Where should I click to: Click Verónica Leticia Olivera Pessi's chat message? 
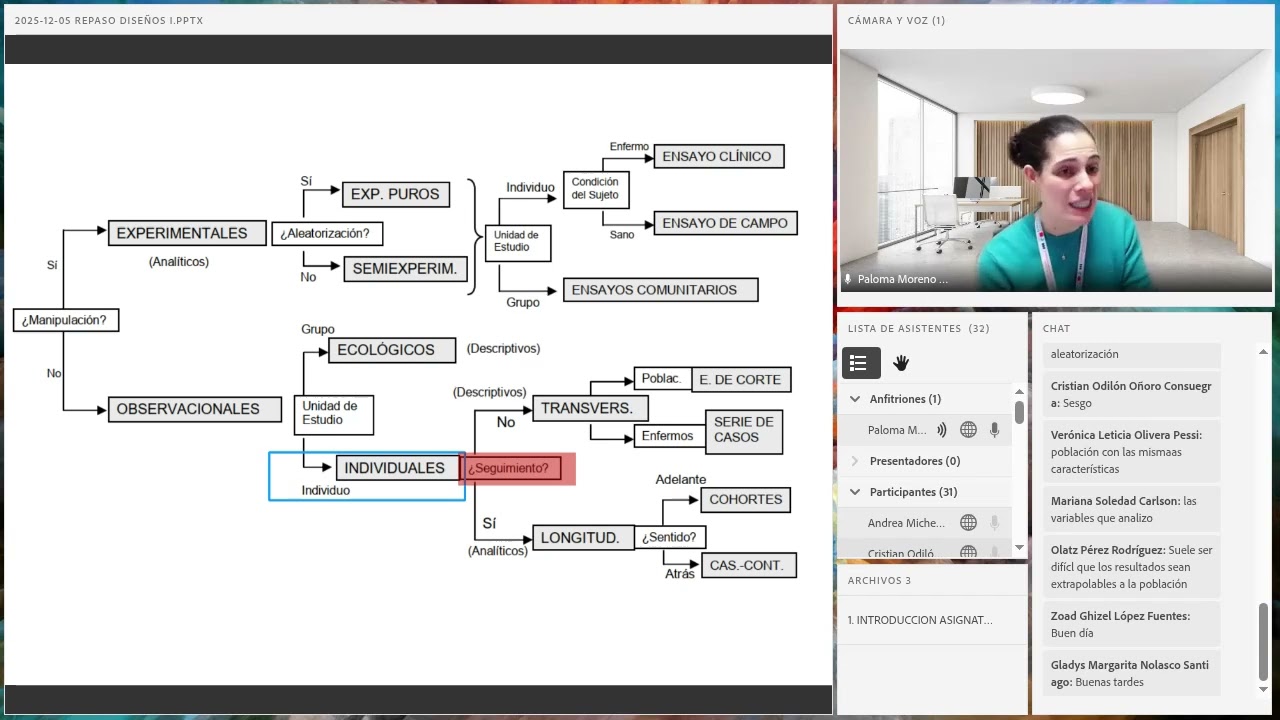coord(1133,452)
